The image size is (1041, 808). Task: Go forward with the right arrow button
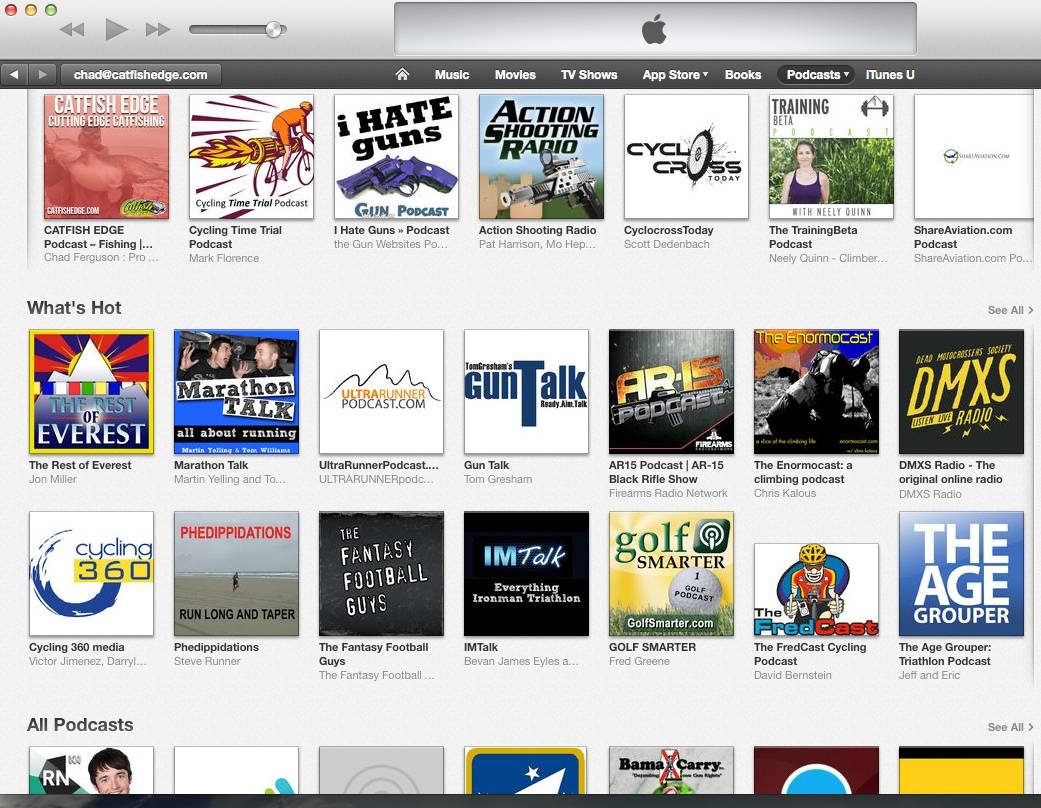click(x=42, y=75)
